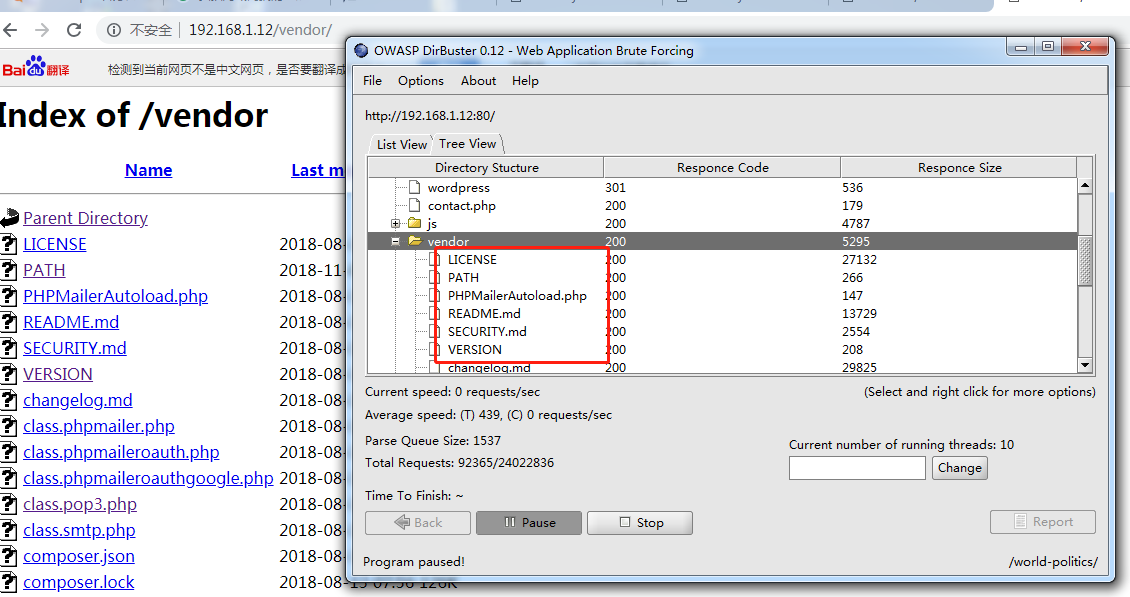Click the file icon beside LICENSE in browser
The height and width of the screenshot is (597, 1130).
tap(9, 244)
